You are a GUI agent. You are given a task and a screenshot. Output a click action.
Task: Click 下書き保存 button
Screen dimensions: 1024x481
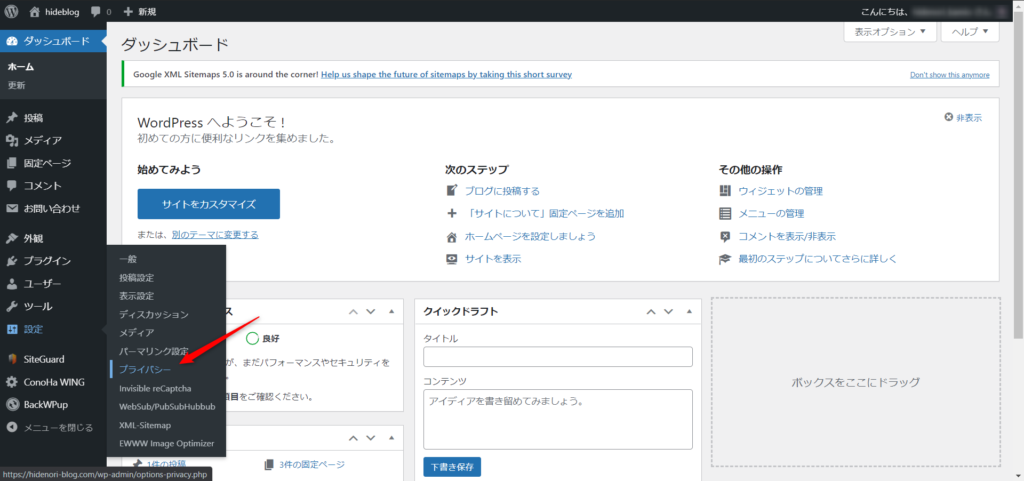tap(452, 467)
